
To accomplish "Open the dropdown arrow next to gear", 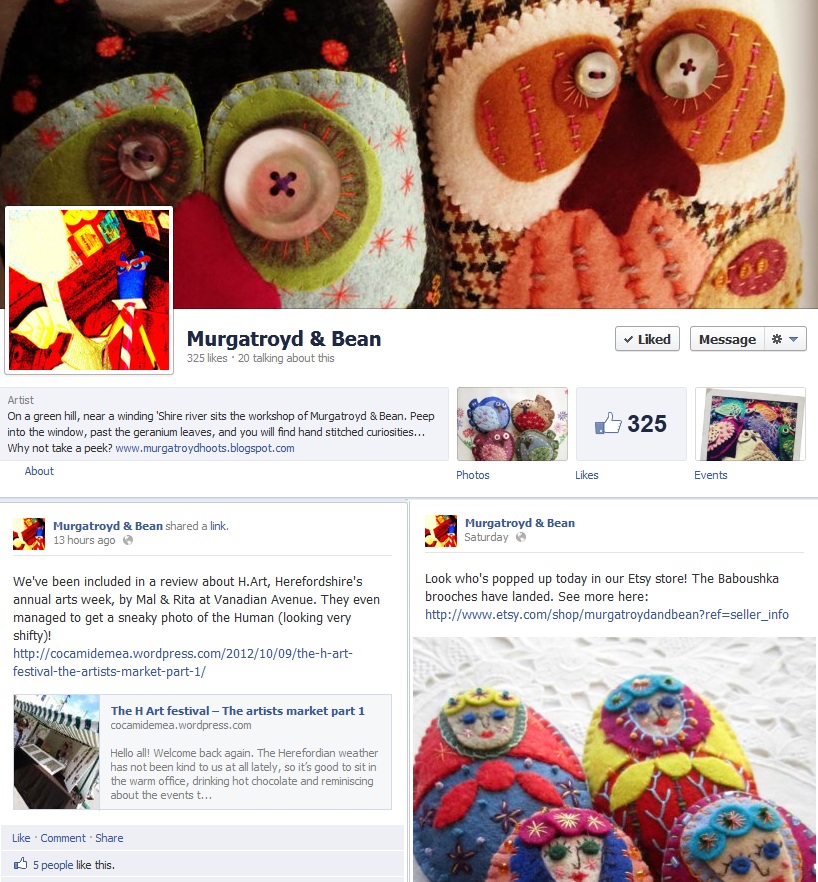I will tap(794, 339).
